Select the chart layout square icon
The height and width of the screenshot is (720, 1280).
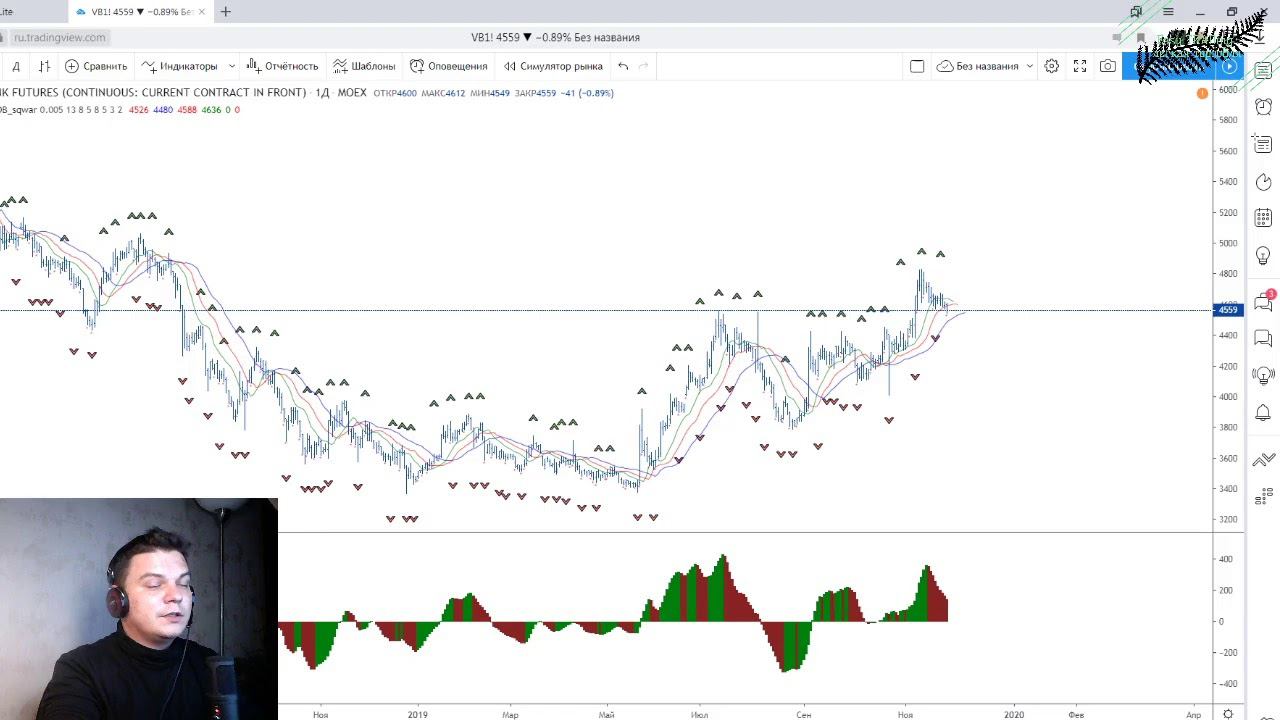(x=917, y=66)
